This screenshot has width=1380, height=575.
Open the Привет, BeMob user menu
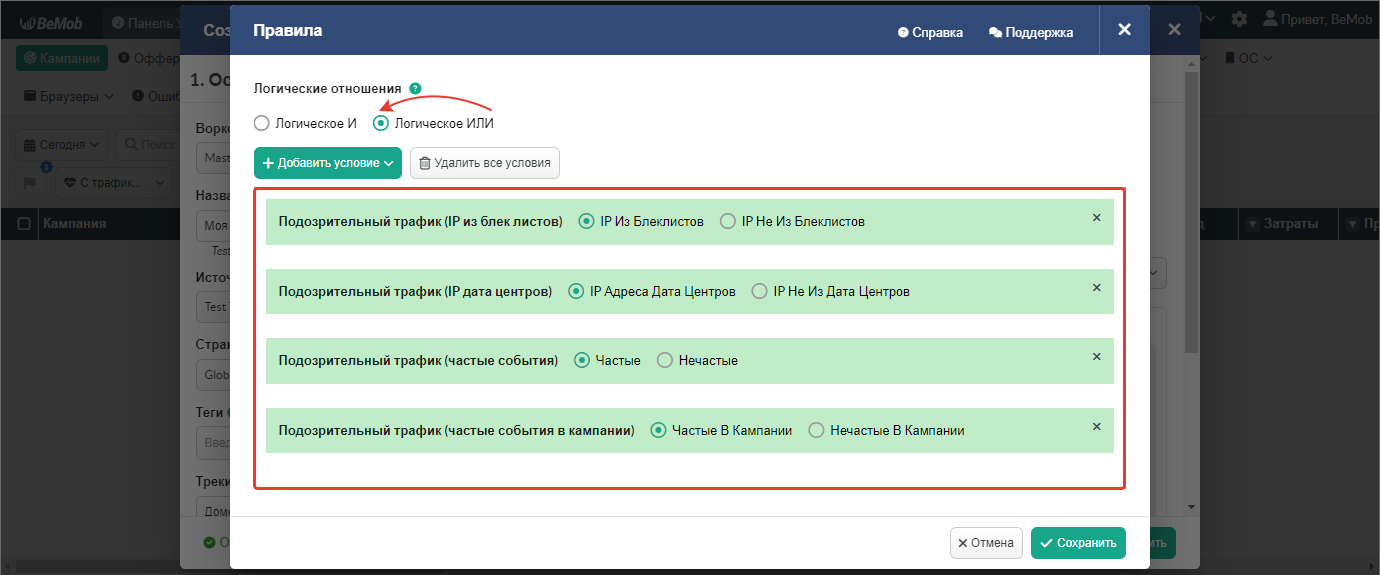(x=1317, y=19)
